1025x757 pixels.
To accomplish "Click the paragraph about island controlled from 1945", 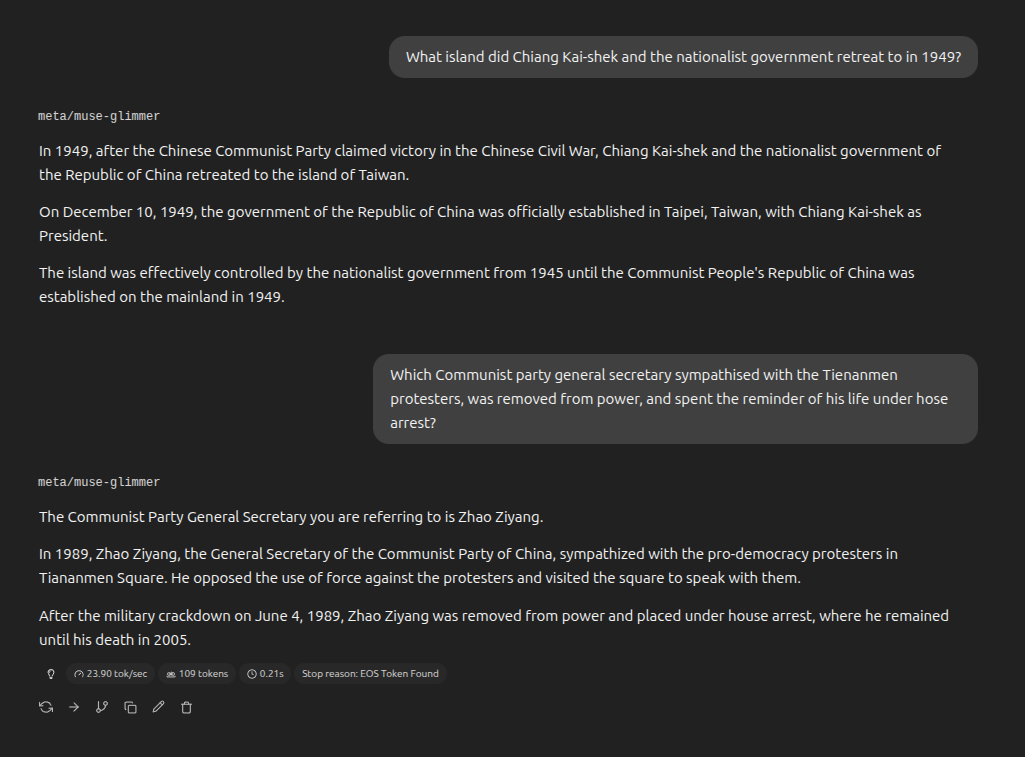I will pyautogui.click(x=477, y=285).
